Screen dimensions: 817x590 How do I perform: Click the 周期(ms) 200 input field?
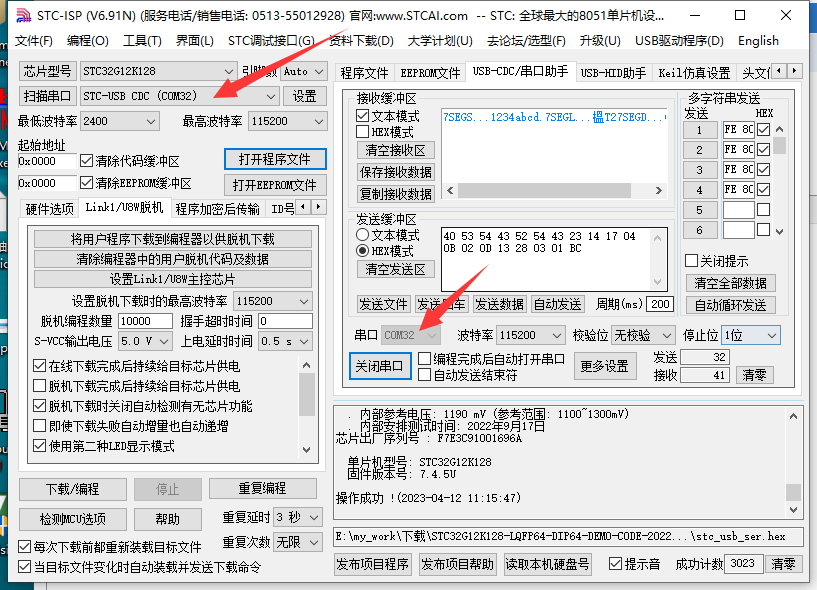click(x=660, y=304)
